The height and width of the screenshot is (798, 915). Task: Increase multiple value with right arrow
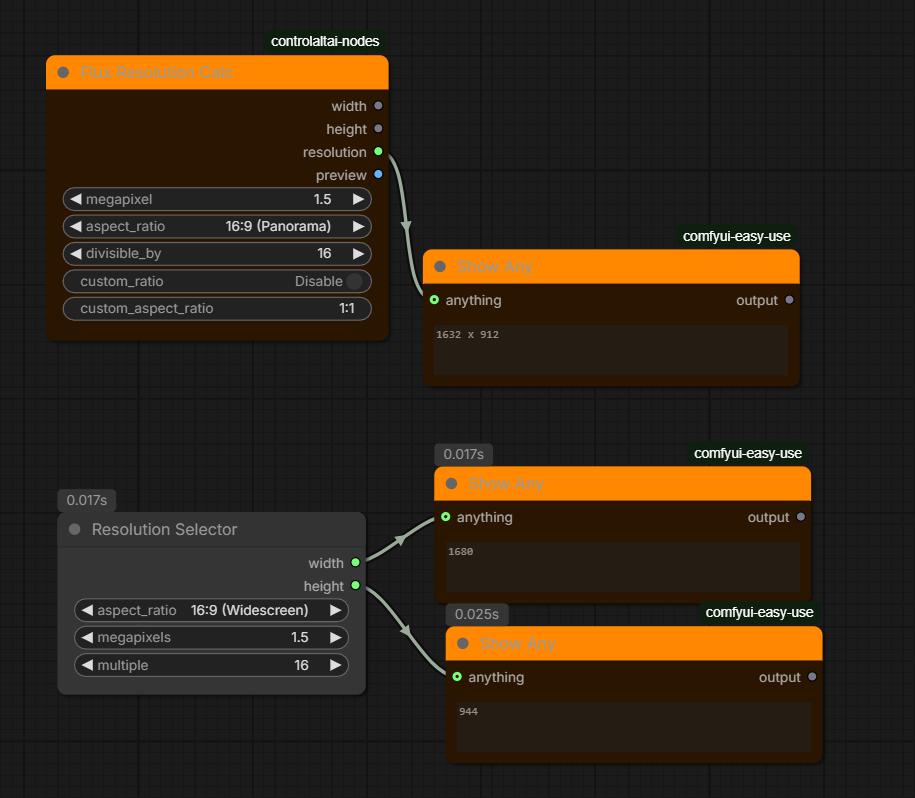[336, 665]
